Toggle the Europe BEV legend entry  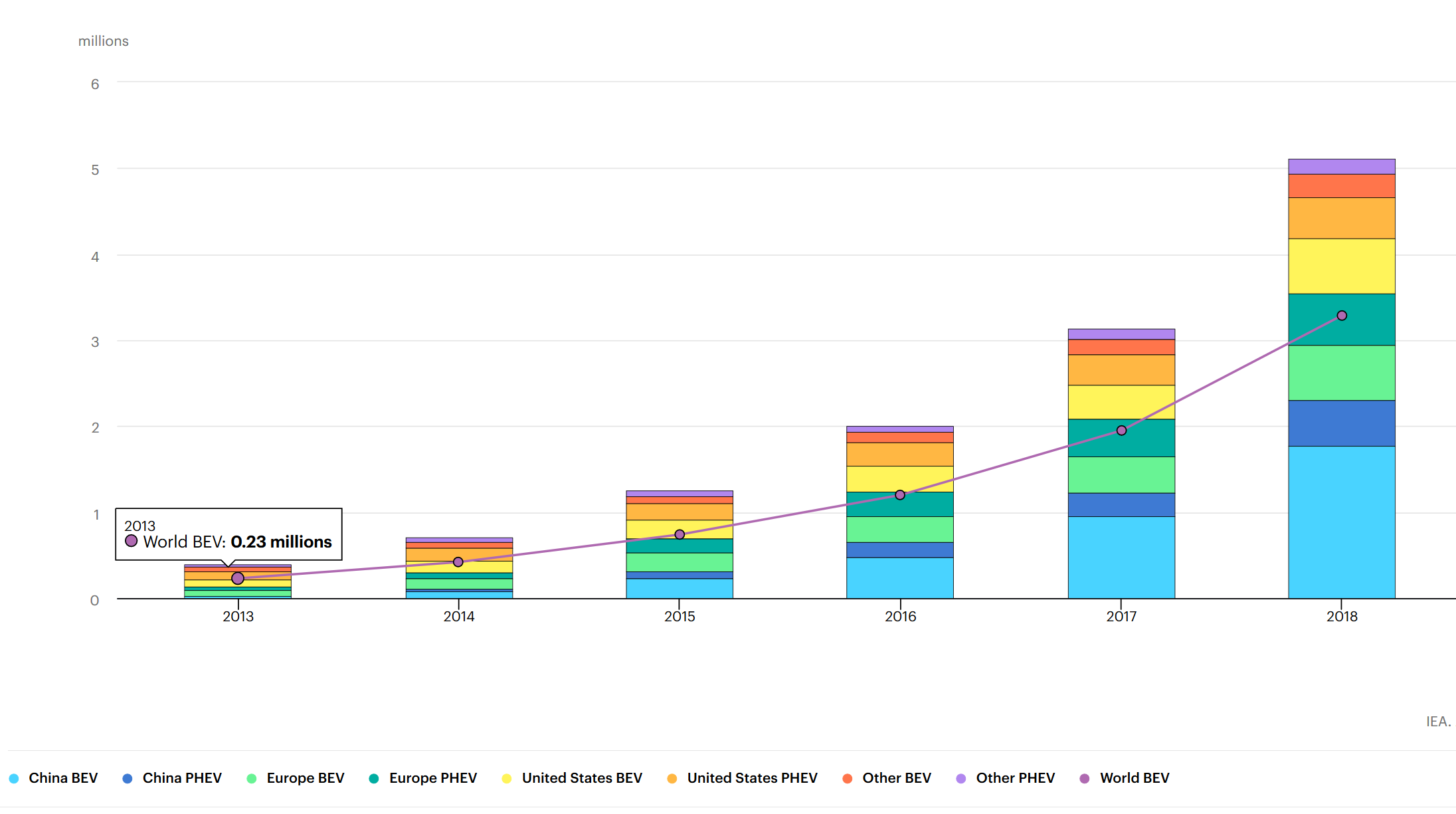295,778
